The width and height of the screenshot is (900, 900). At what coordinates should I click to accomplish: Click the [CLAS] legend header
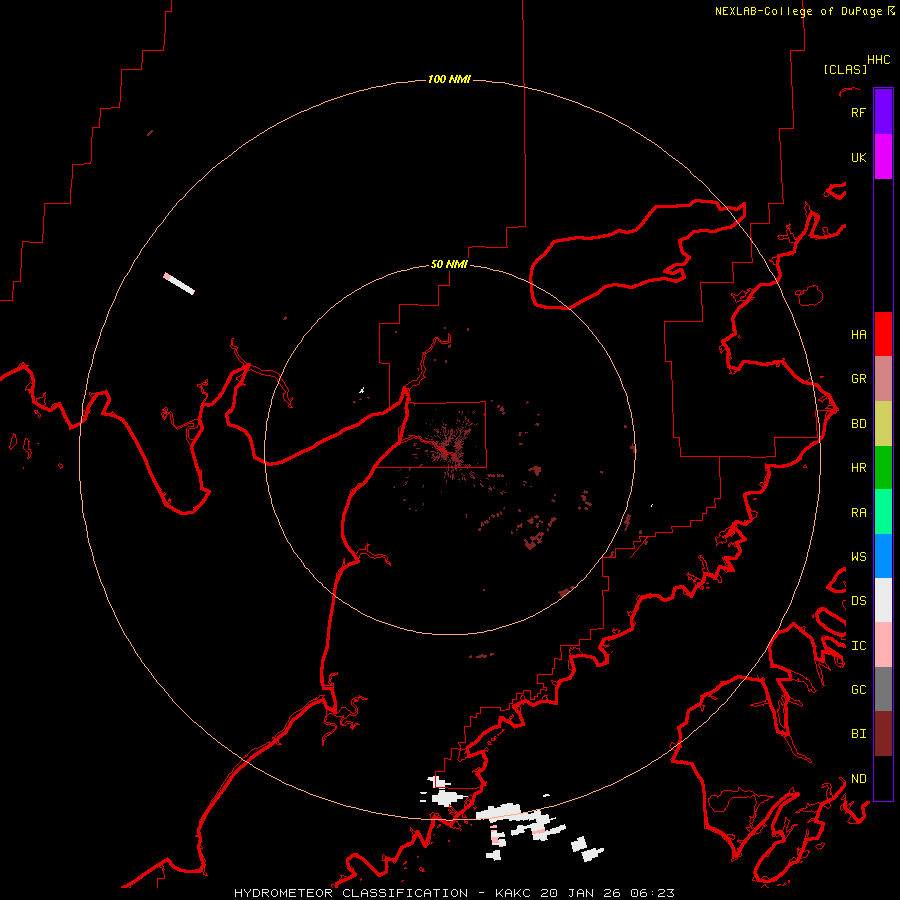845,69
